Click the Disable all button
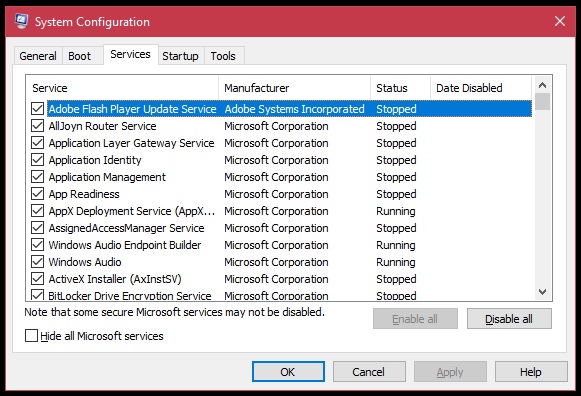Screen dimensions: 581x396 coord(509,319)
